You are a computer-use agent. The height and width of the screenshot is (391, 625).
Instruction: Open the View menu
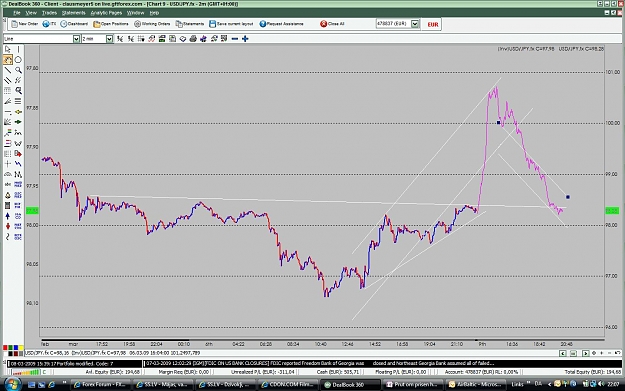(x=31, y=13)
